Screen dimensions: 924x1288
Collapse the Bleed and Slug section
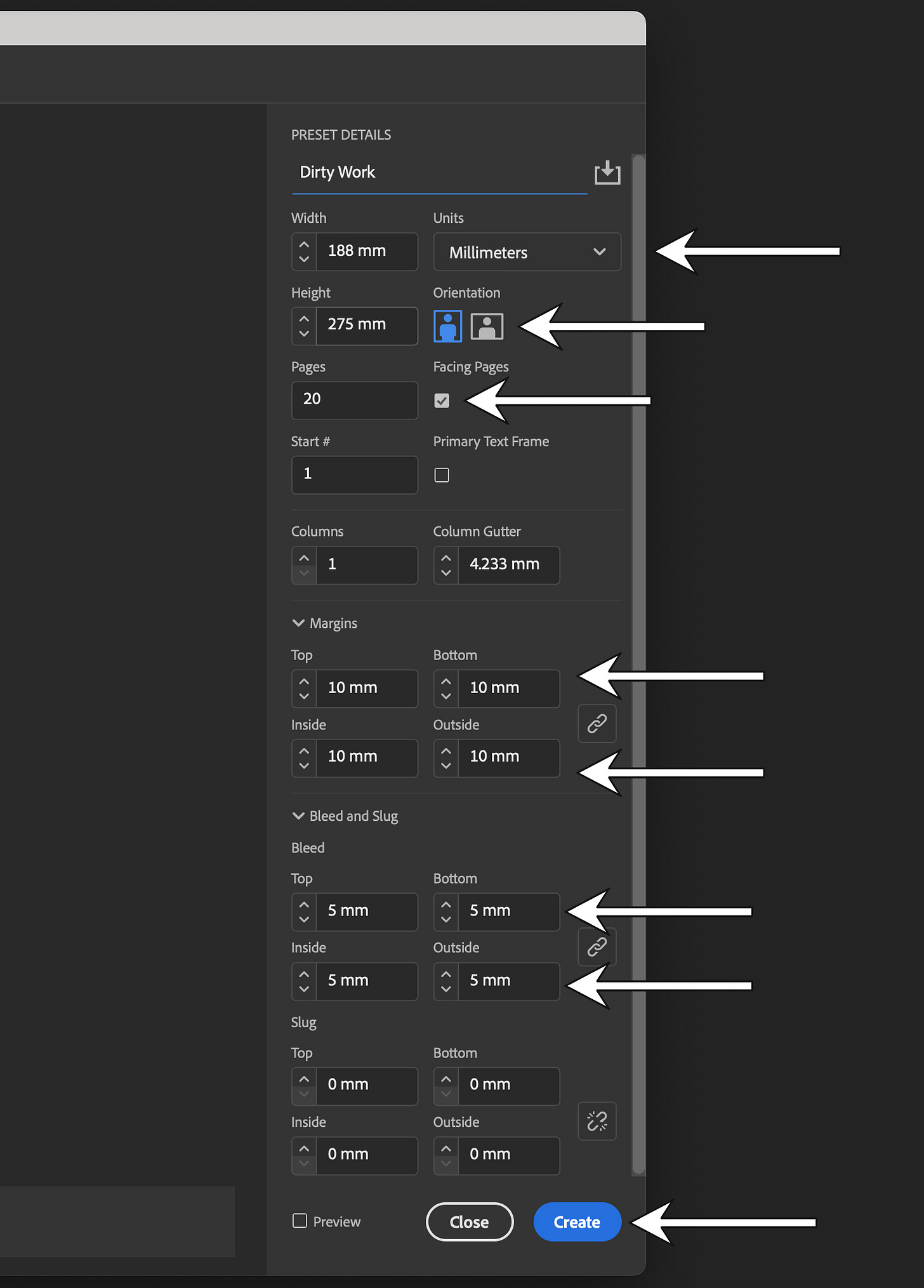298,816
